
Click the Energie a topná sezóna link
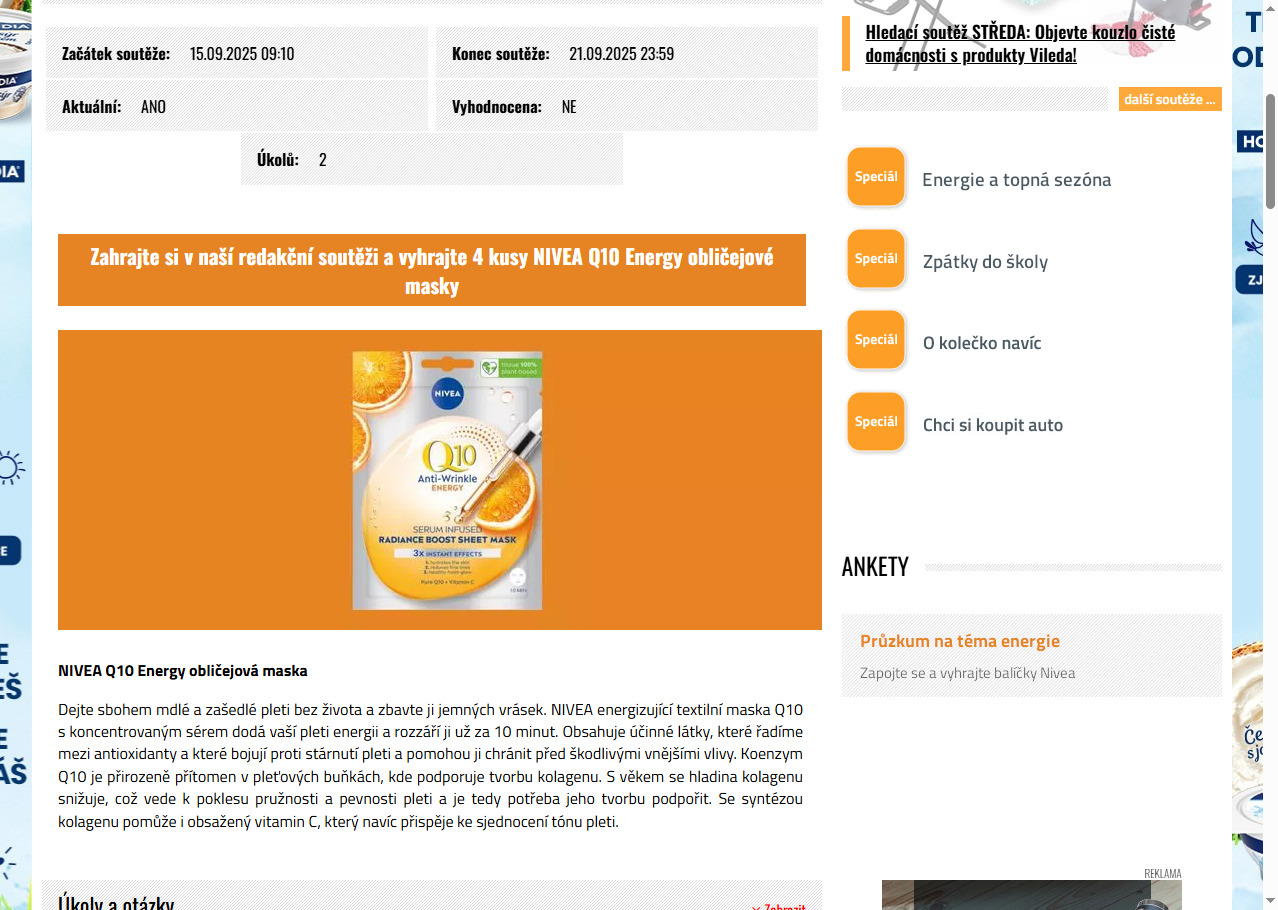(x=1016, y=180)
